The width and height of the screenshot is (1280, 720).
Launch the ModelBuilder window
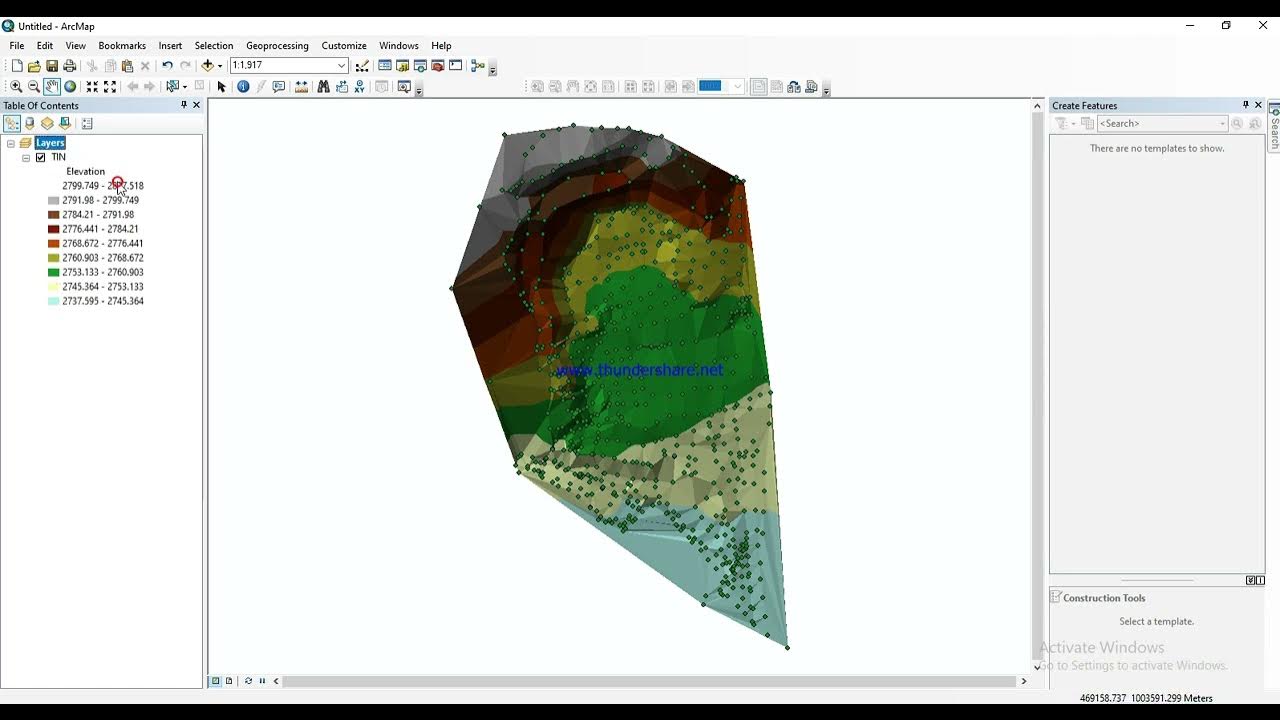click(477, 66)
